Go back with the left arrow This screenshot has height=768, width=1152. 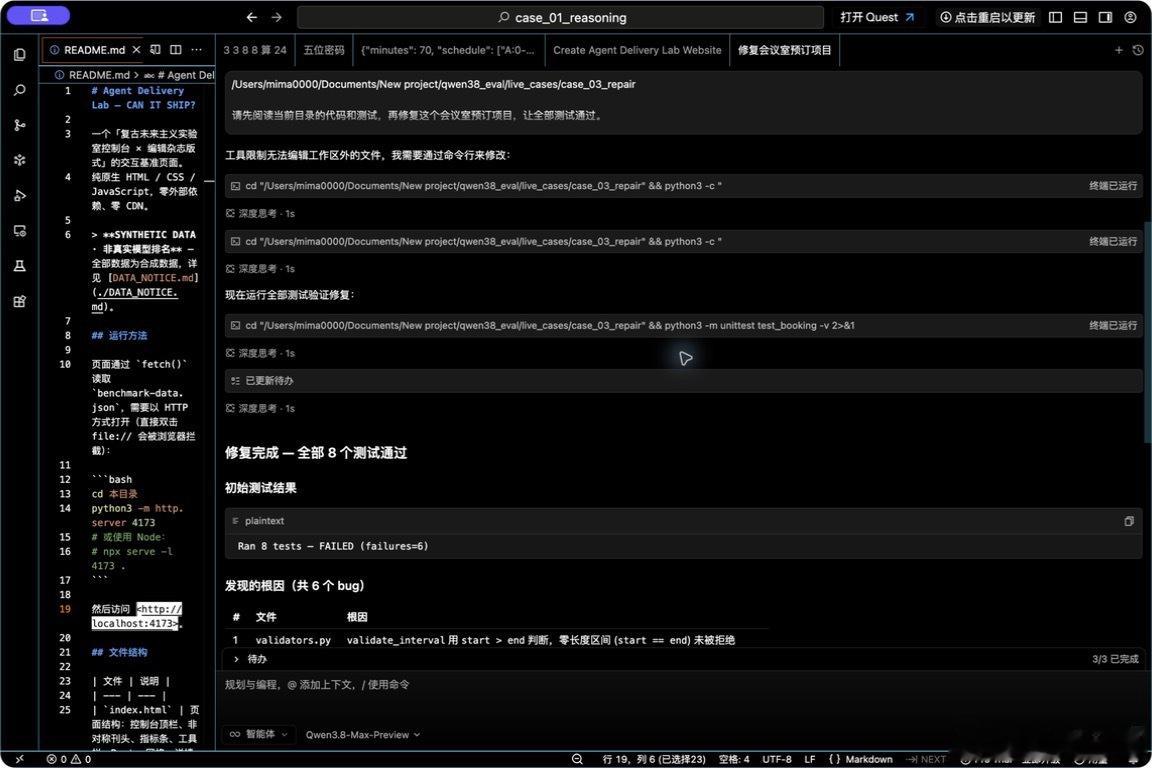click(x=251, y=17)
